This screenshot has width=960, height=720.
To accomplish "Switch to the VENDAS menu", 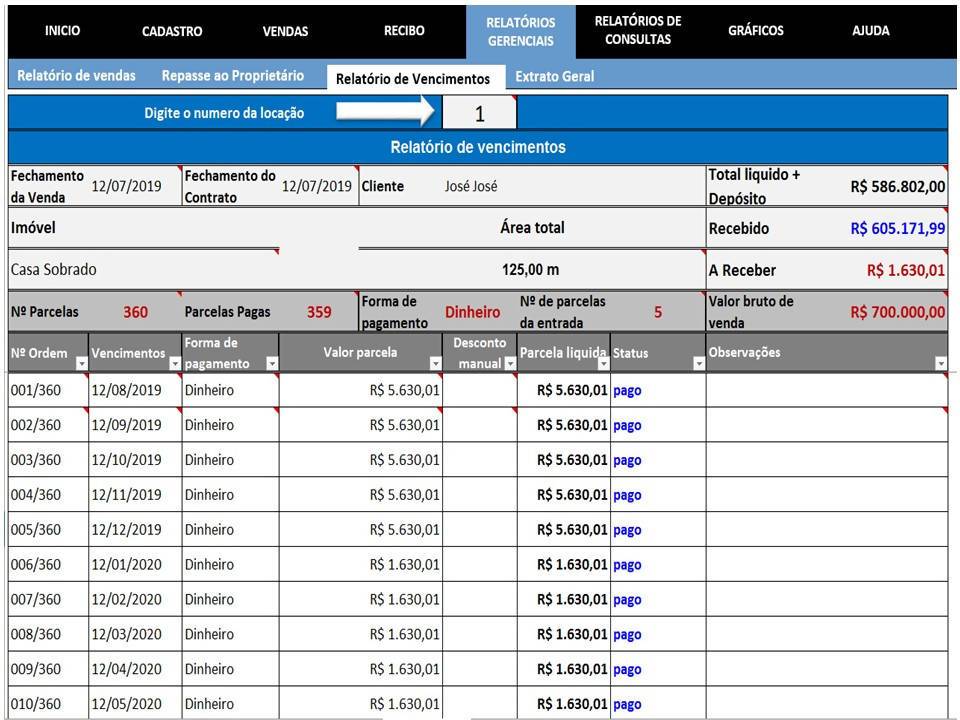I will click(285, 31).
